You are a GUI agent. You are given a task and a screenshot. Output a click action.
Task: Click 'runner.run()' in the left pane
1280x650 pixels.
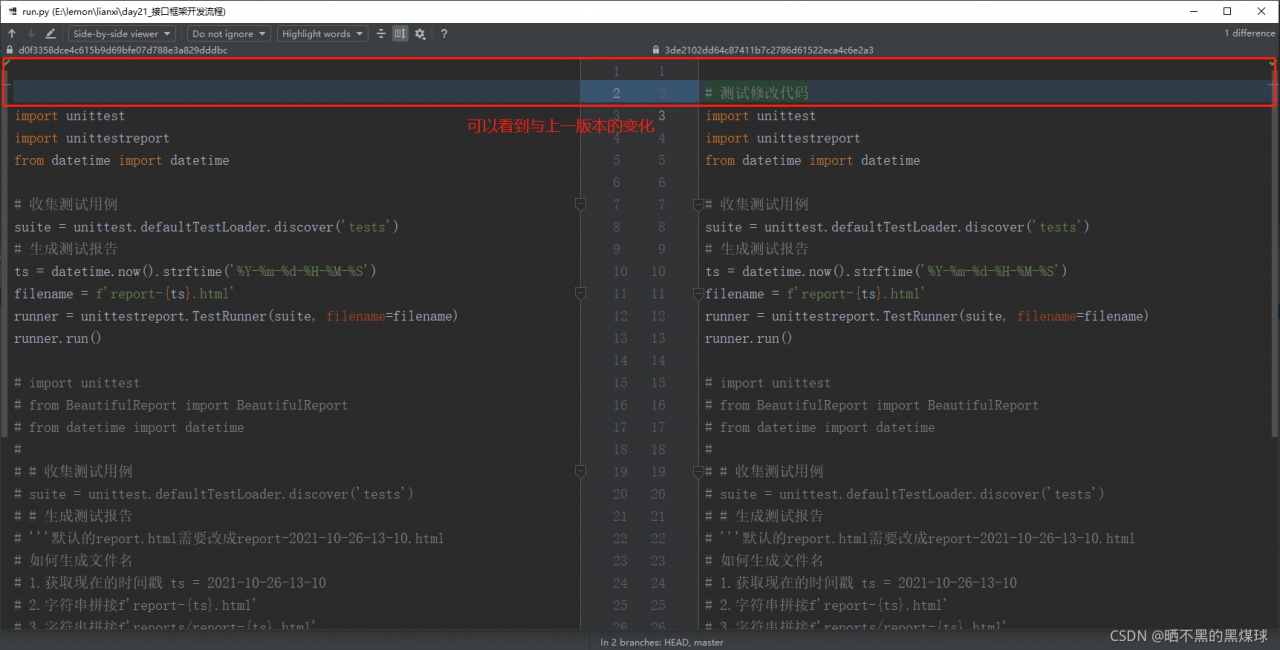click(x=58, y=338)
